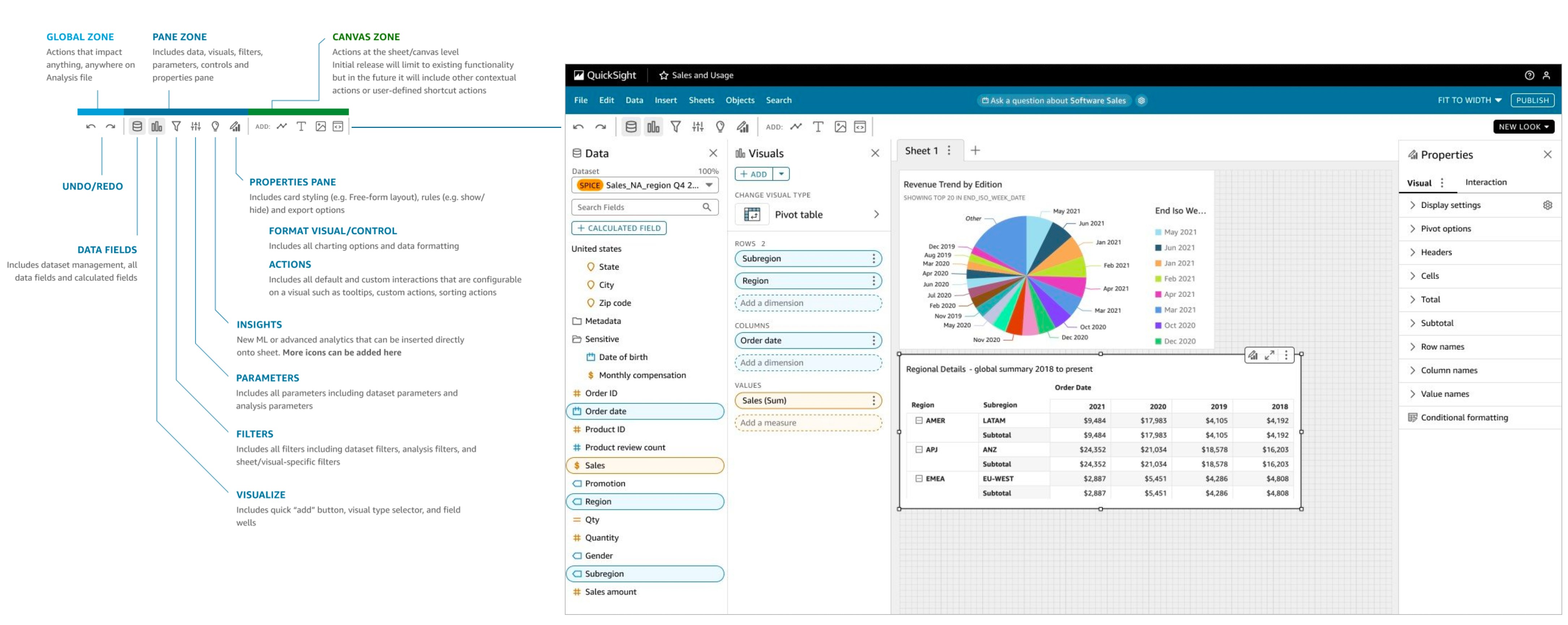
Task: Click the CALCULATED FIELD button
Action: [618, 228]
